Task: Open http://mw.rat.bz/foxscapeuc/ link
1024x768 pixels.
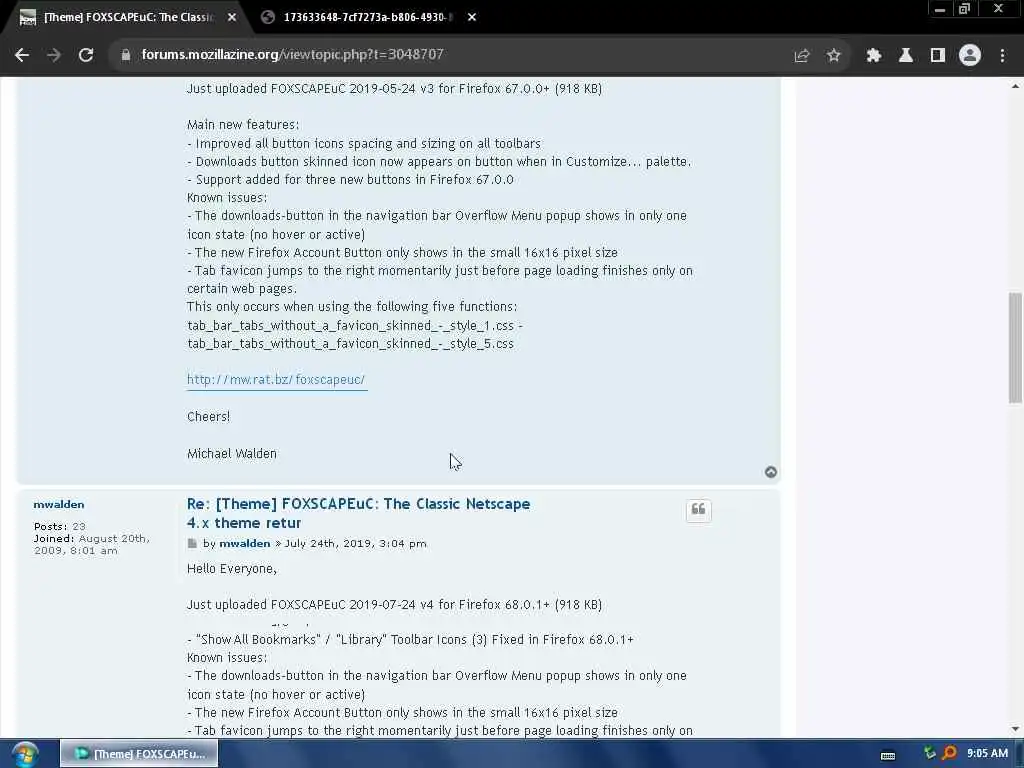Action: point(276,379)
